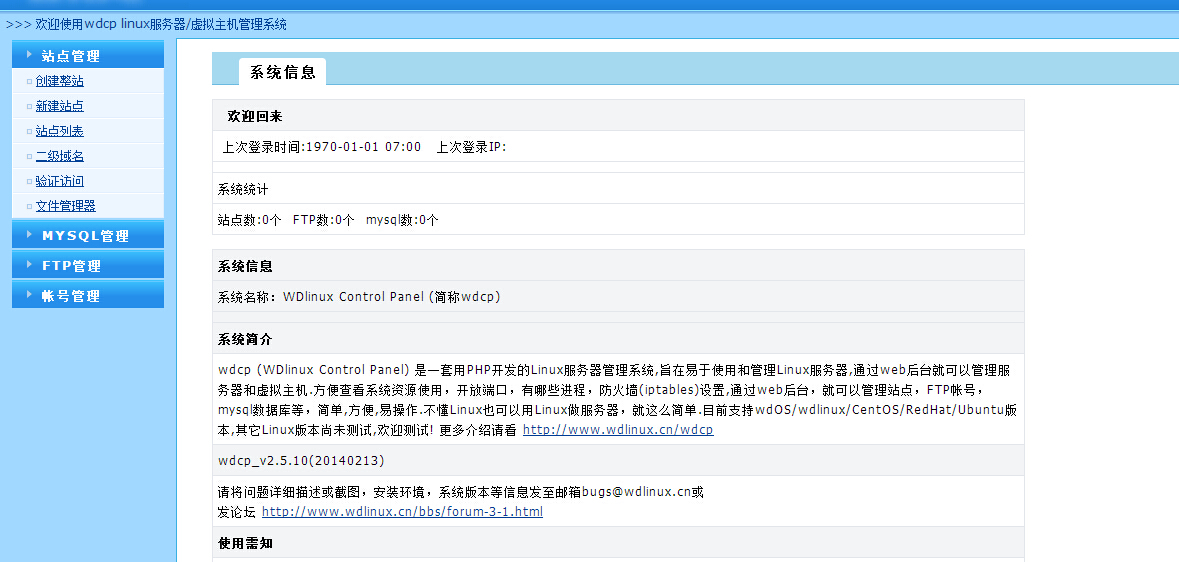Click the wdcp_v2.5.10(20140213) version text
This screenshot has height=562, width=1179.
click(x=302, y=460)
